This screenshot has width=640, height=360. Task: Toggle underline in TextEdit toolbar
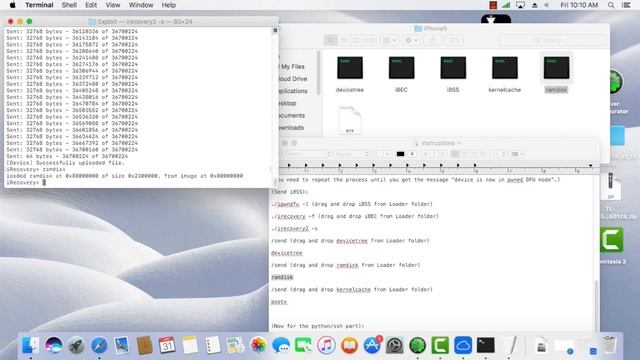(x=442, y=154)
